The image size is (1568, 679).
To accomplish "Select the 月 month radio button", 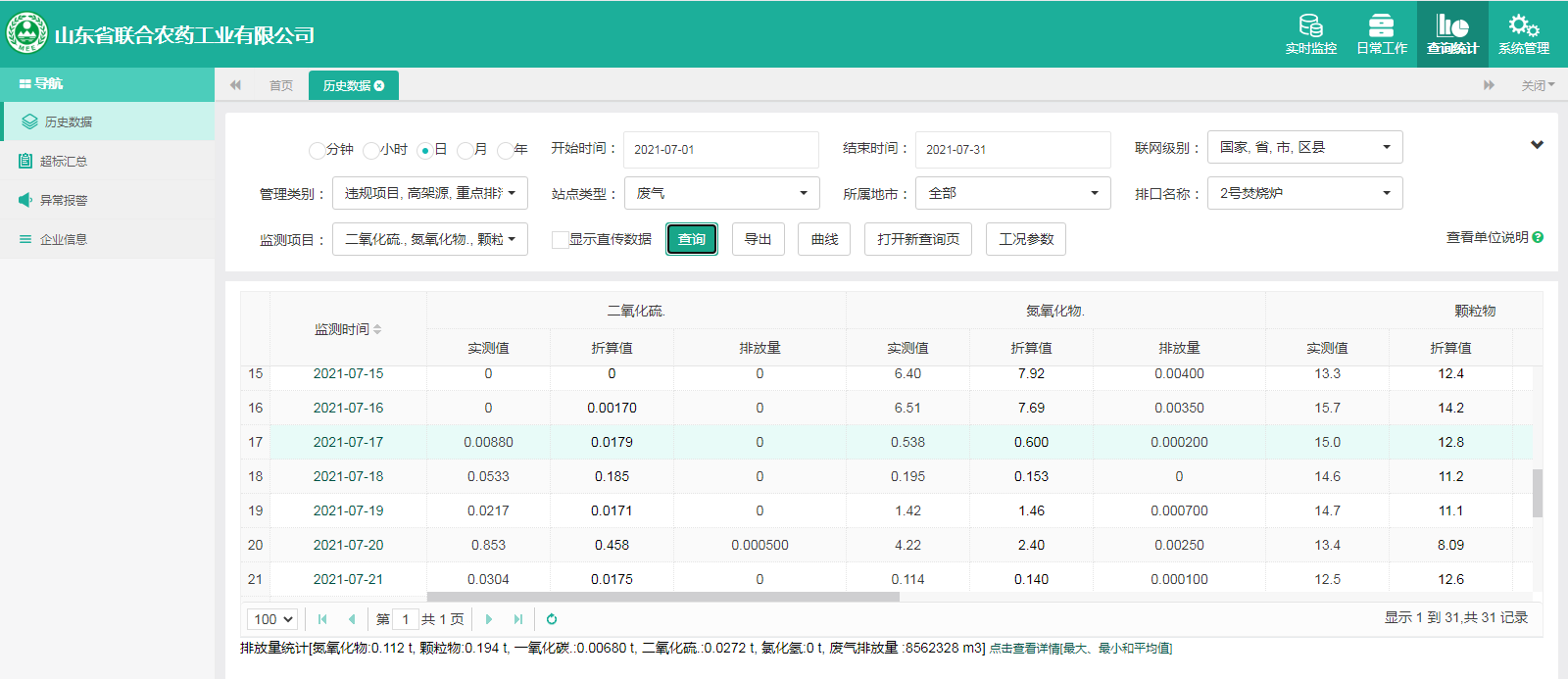I will [x=465, y=150].
